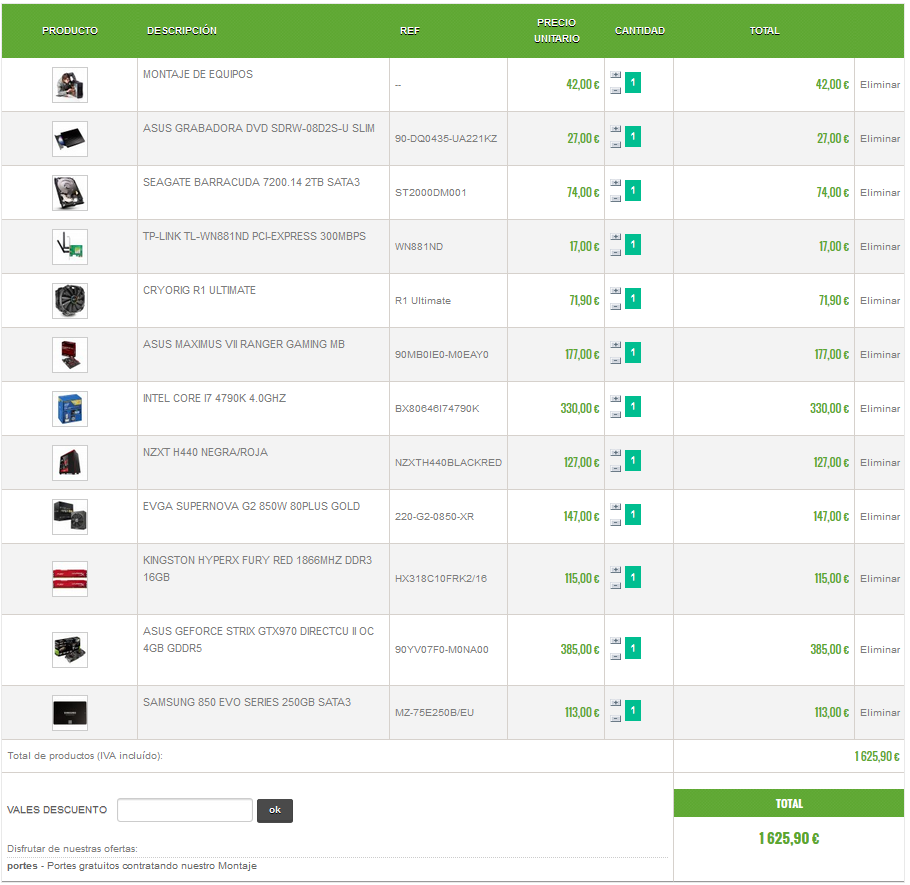Open Seagate Barracuda hard drive thumbnail
This screenshot has height=885, width=910.
(70, 193)
